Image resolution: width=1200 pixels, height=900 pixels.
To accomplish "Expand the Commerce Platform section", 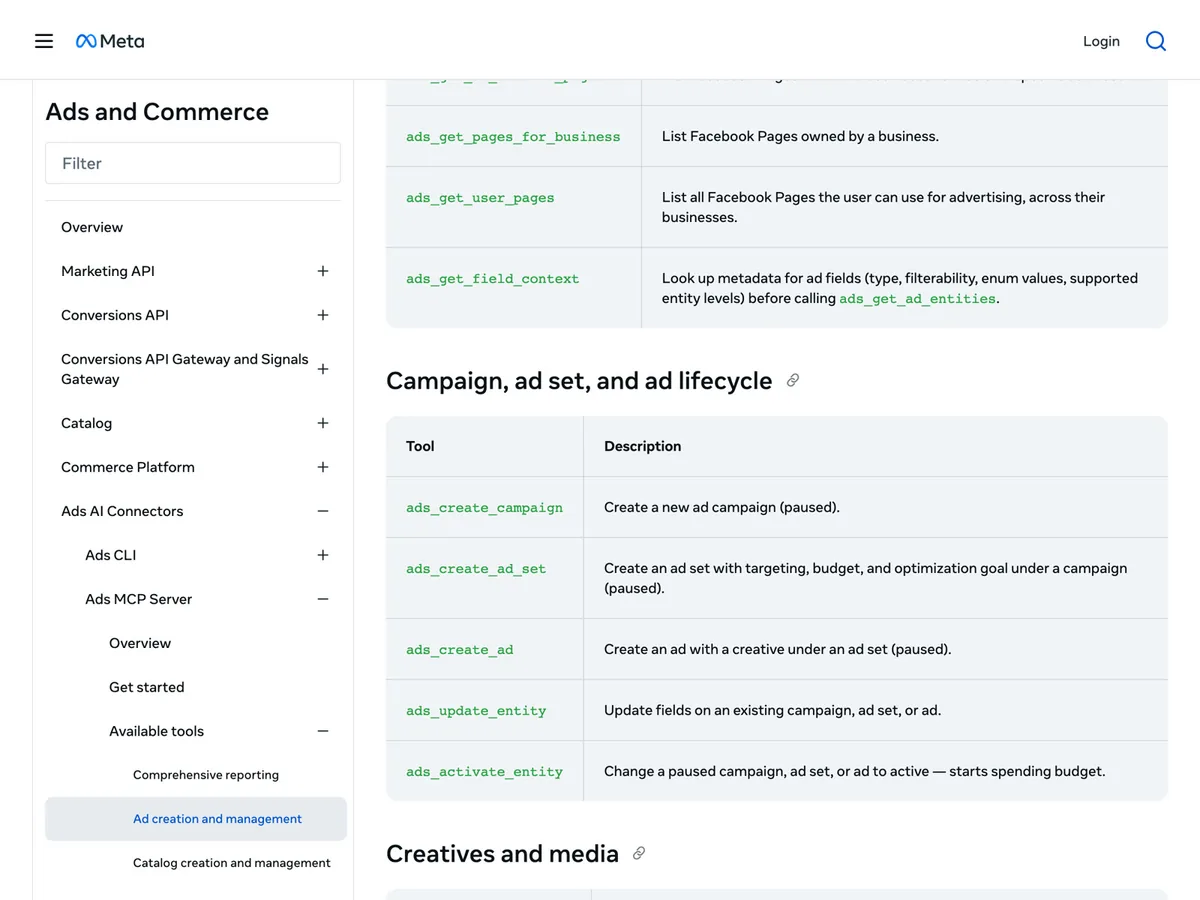I will pos(323,467).
